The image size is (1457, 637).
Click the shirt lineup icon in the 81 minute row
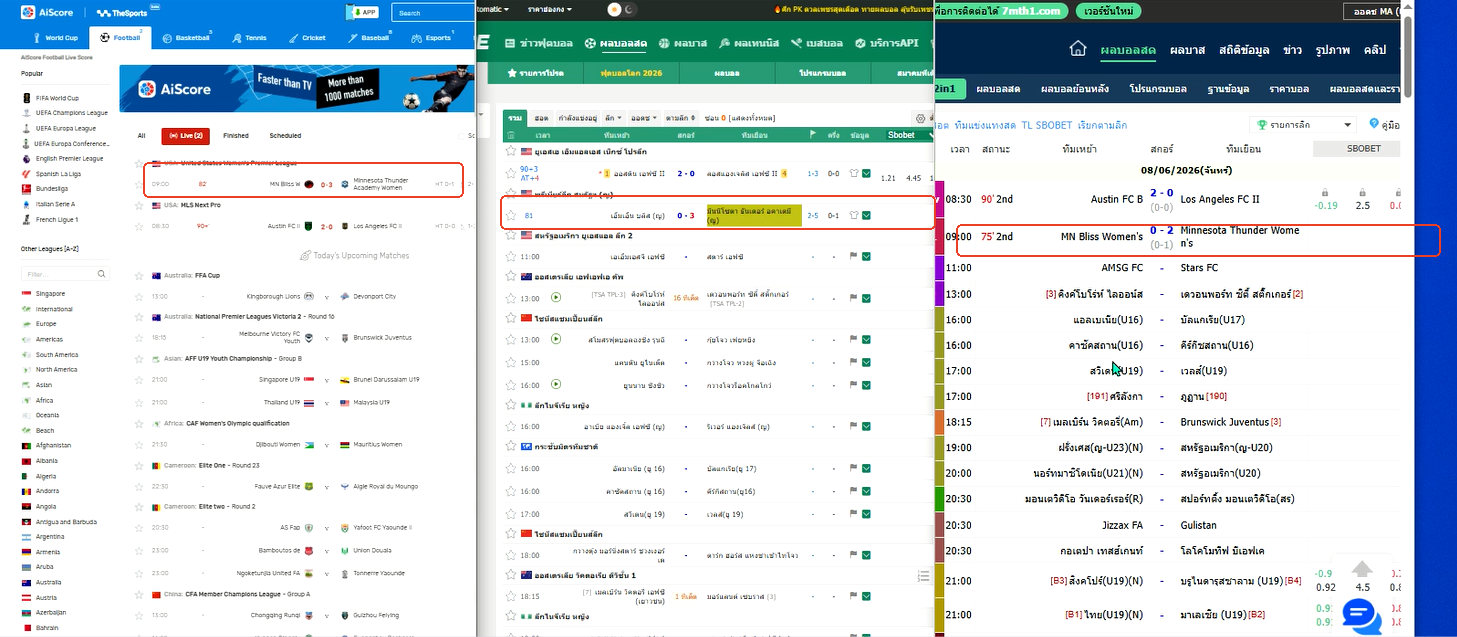point(853,214)
